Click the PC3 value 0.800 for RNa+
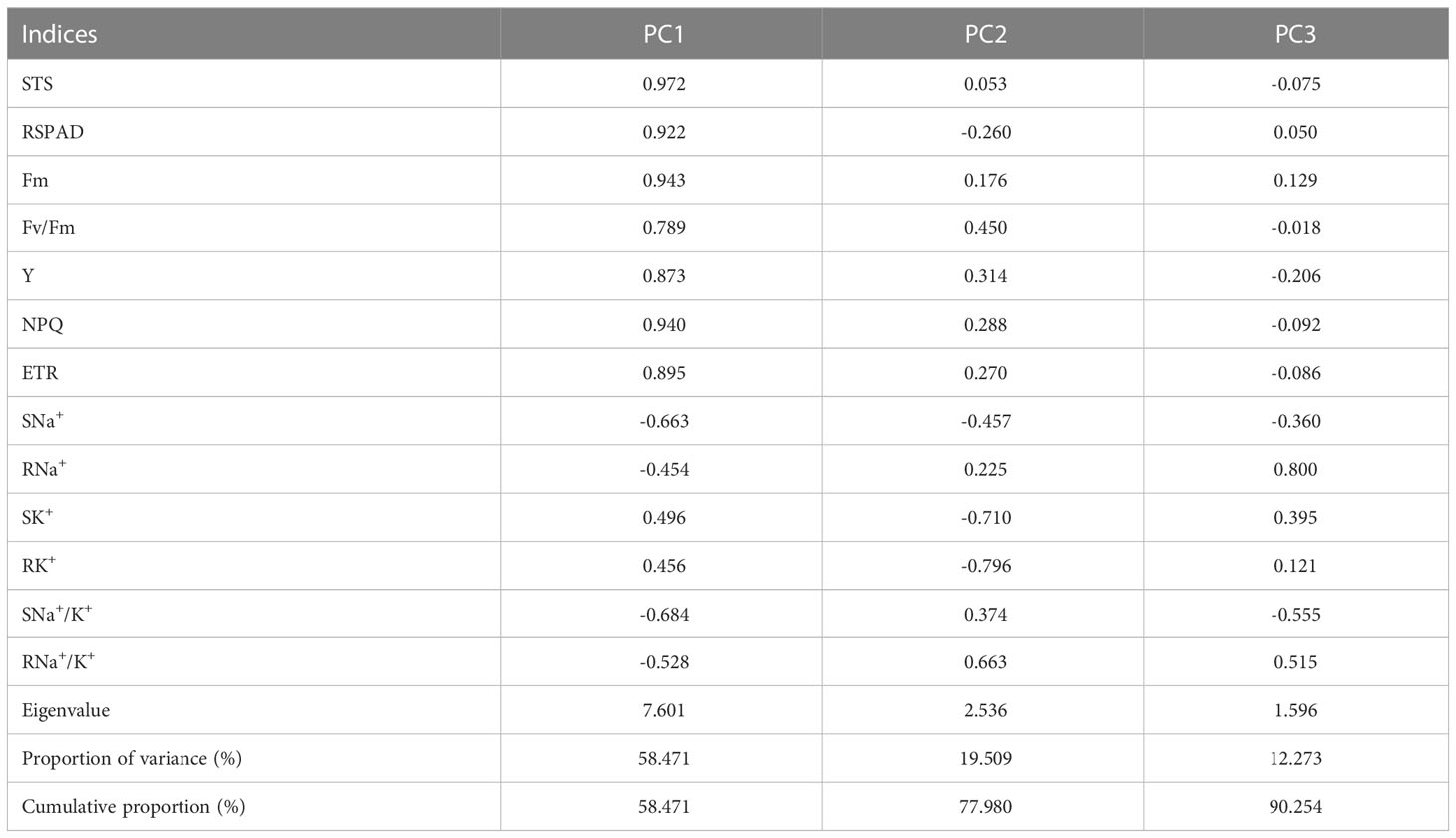Screen dimensions: 1456x838 (x=1295, y=469)
